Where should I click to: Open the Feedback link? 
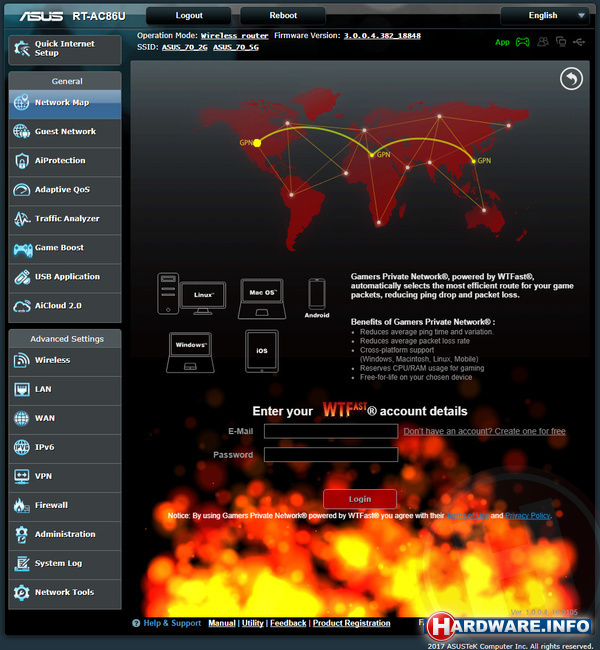(x=288, y=623)
